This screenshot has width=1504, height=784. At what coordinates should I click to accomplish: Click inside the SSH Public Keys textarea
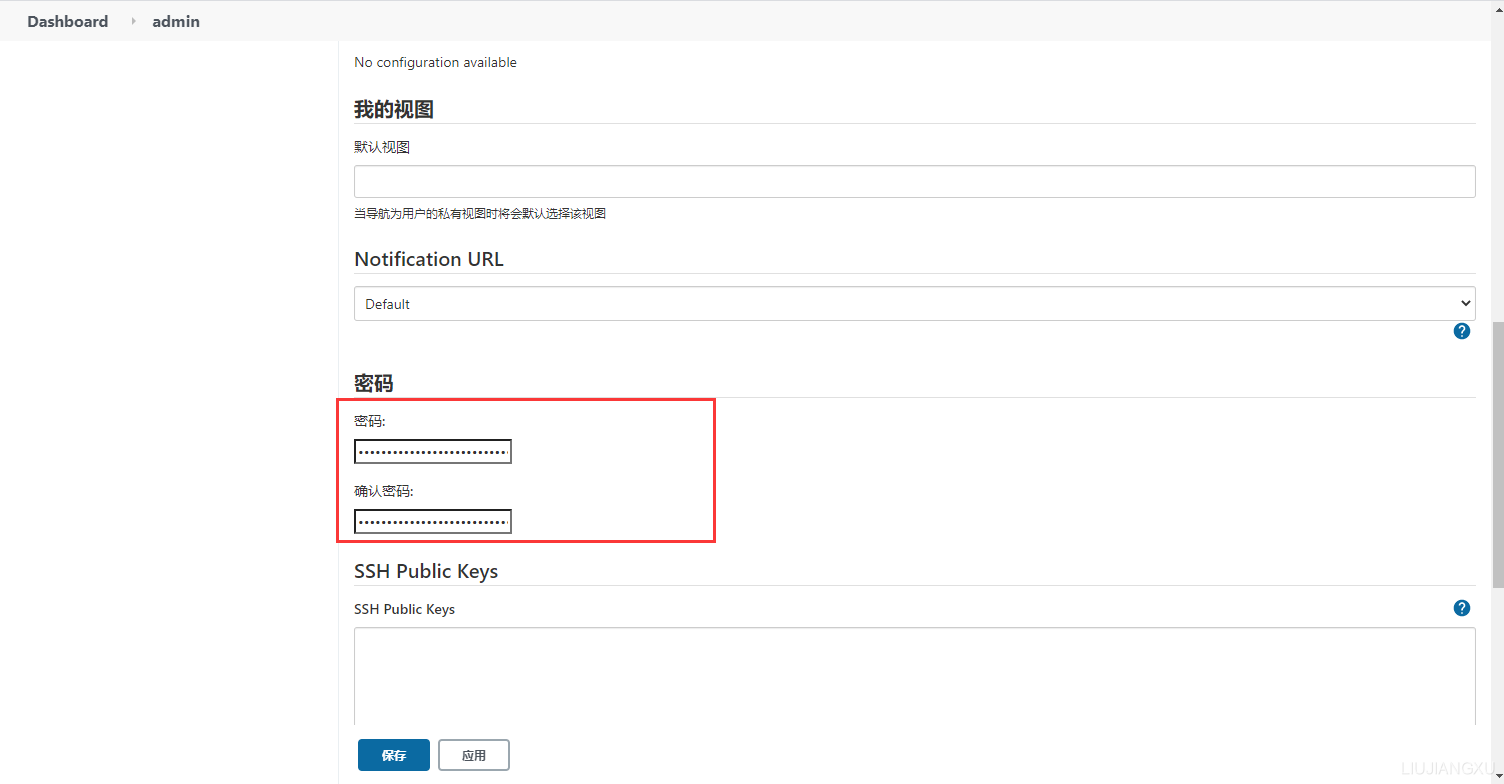(914, 676)
